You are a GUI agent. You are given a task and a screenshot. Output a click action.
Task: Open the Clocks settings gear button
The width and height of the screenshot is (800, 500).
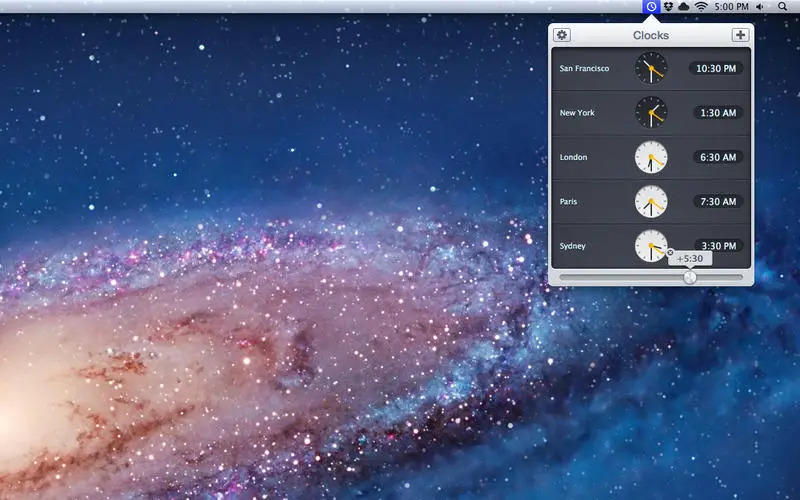562,35
